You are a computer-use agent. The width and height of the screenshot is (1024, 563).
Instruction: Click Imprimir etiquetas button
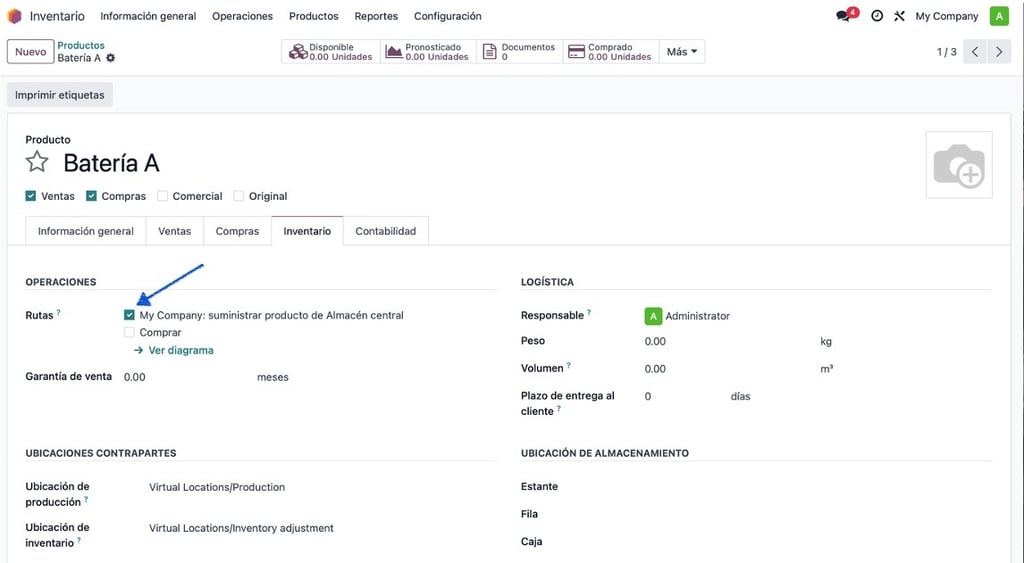(x=59, y=95)
